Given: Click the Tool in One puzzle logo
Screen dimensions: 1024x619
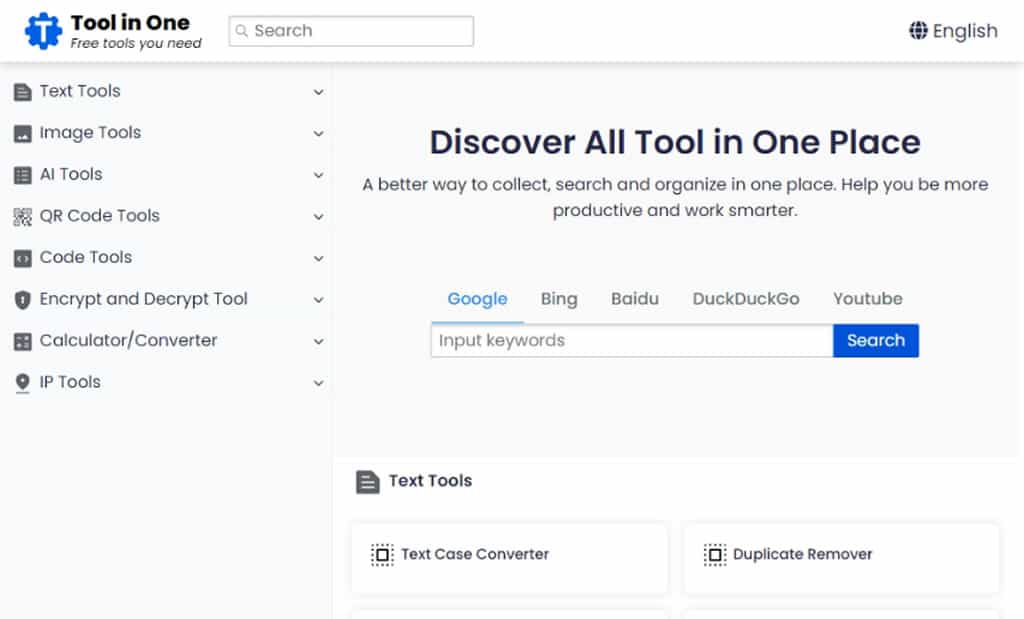Looking at the screenshot, I should coord(43,31).
